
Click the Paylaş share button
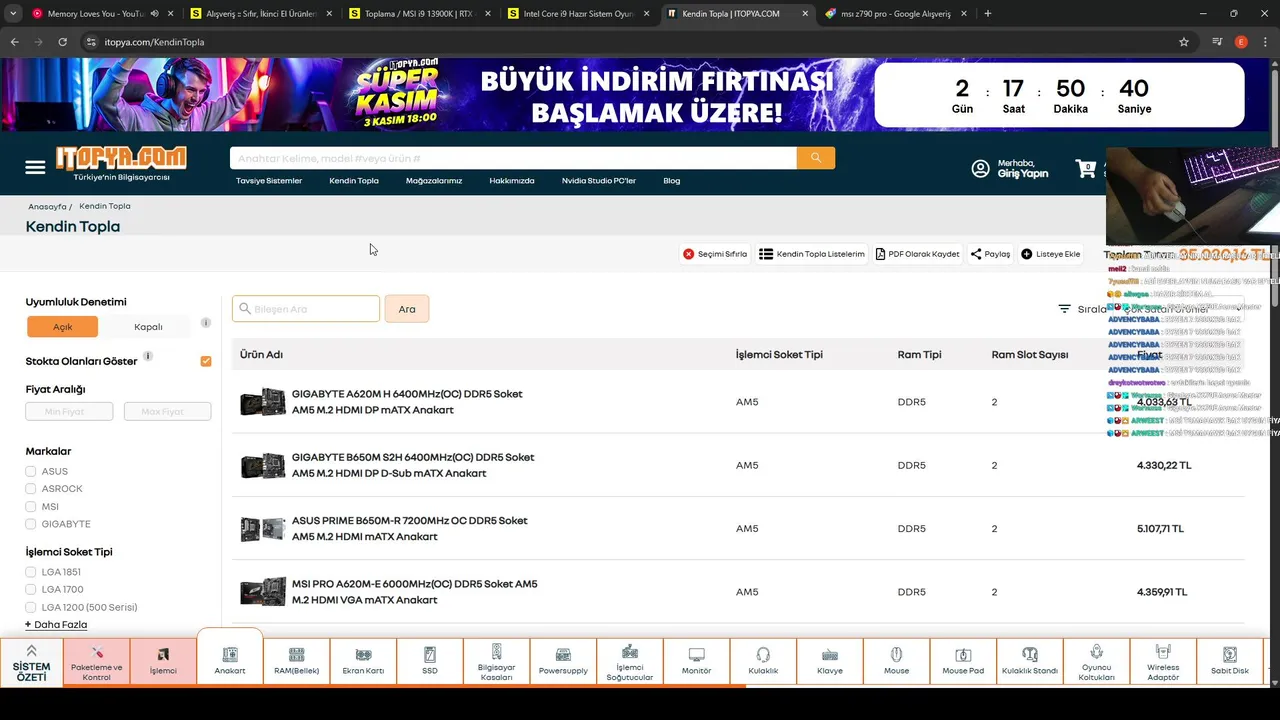click(x=990, y=254)
